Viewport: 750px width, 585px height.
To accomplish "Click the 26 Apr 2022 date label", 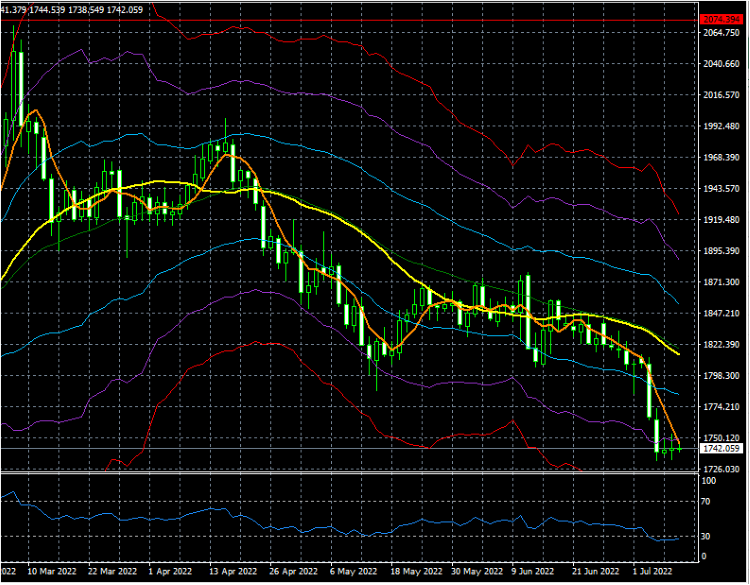I will coord(294,572).
